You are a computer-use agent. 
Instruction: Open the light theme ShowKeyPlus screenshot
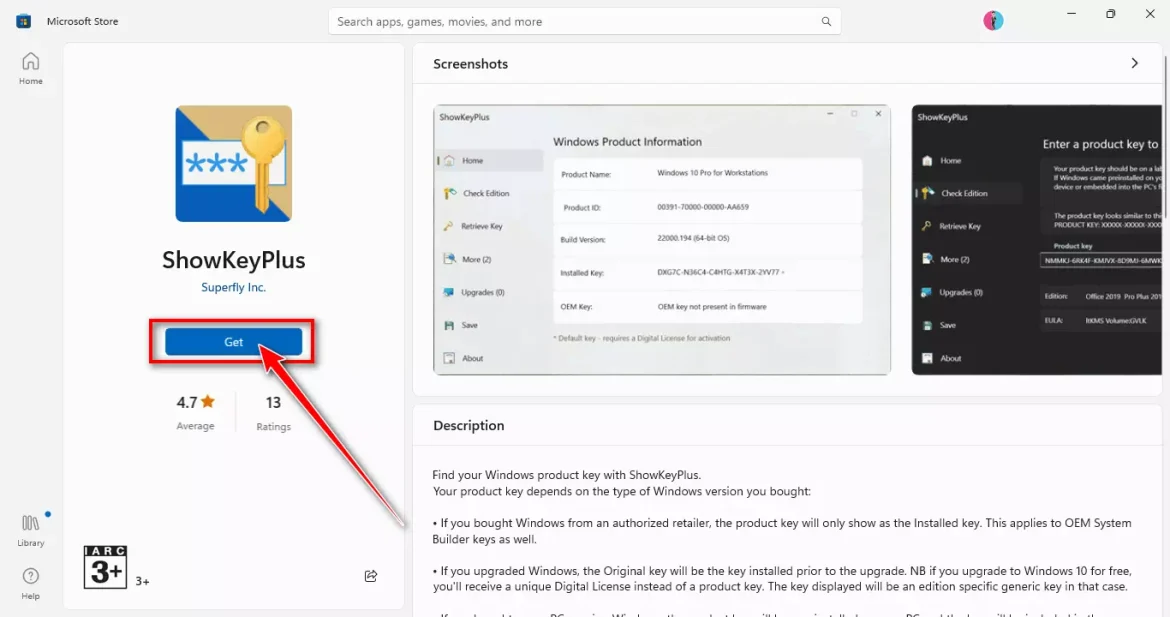pos(662,239)
